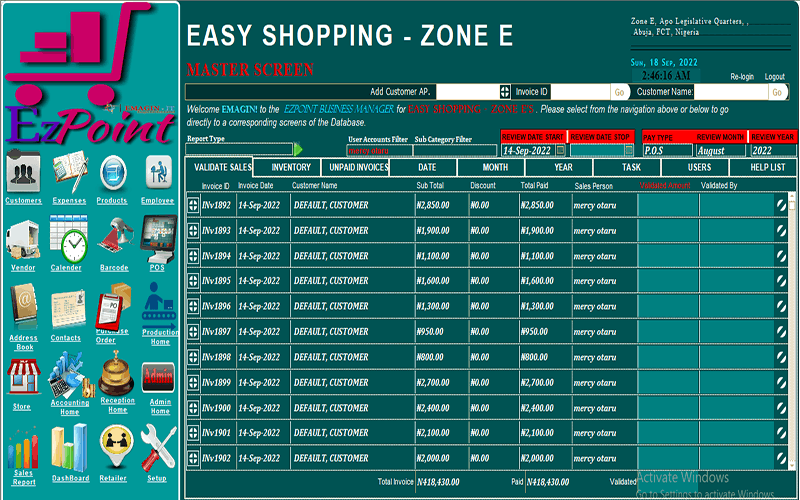Open the Sales Report chart icon
Image resolution: width=800 pixels, height=500 pixels.
click(23, 447)
